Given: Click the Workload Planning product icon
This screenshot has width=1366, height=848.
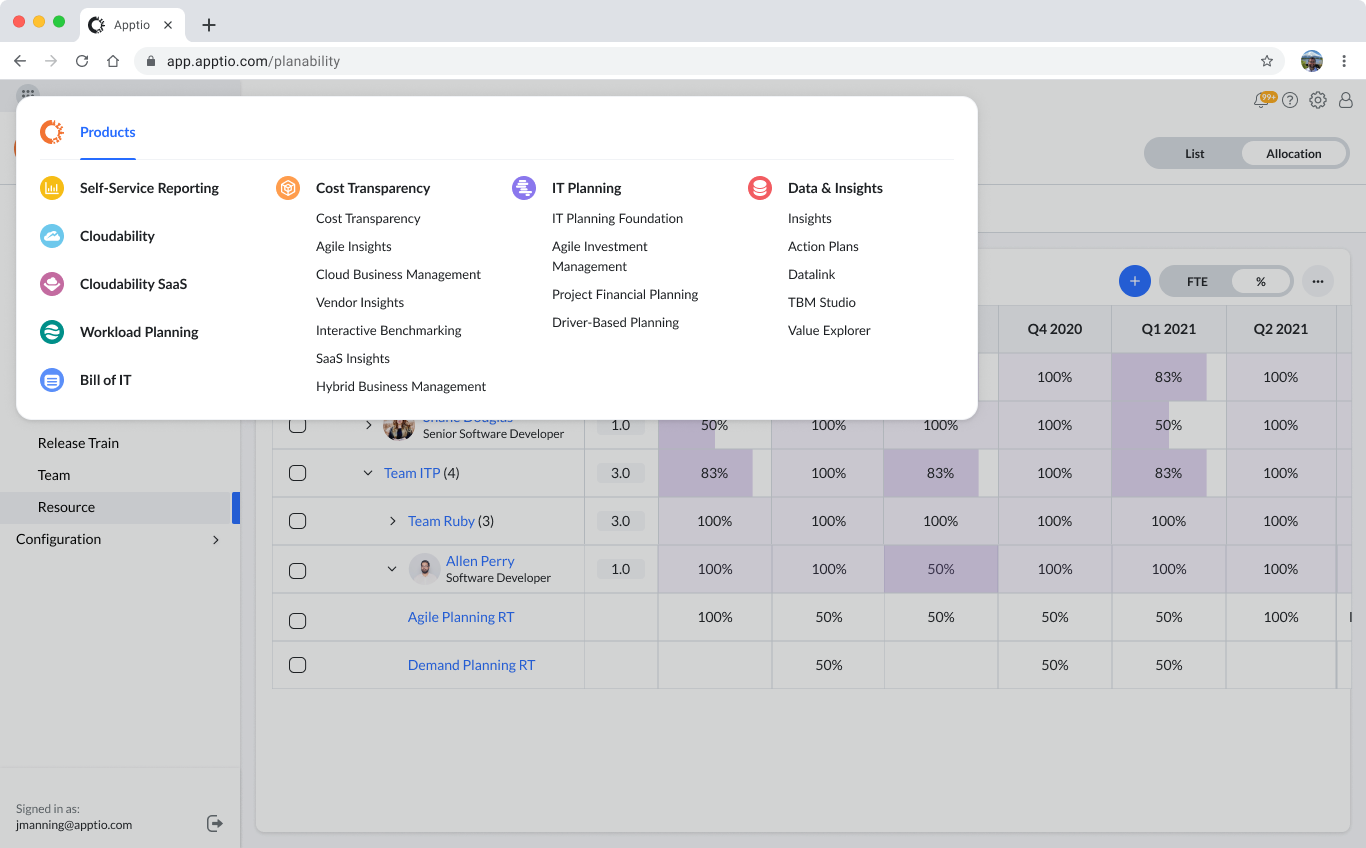Looking at the screenshot, I should tap(52, 332).
